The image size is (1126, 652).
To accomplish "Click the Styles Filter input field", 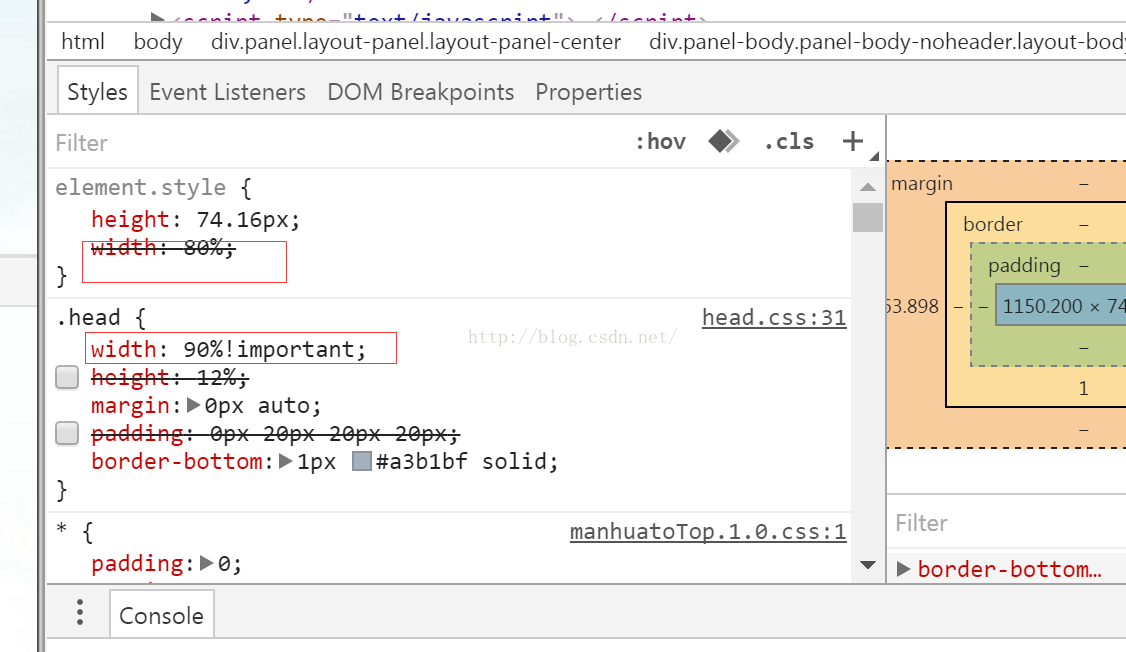I will (x=338, y=142).
